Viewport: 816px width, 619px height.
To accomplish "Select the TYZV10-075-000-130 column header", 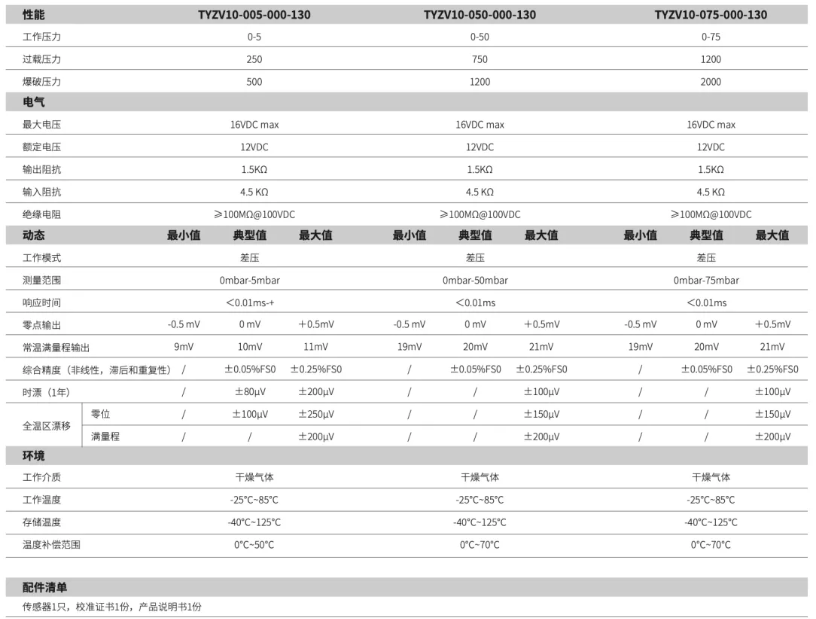I will click(x=710, y=15).
